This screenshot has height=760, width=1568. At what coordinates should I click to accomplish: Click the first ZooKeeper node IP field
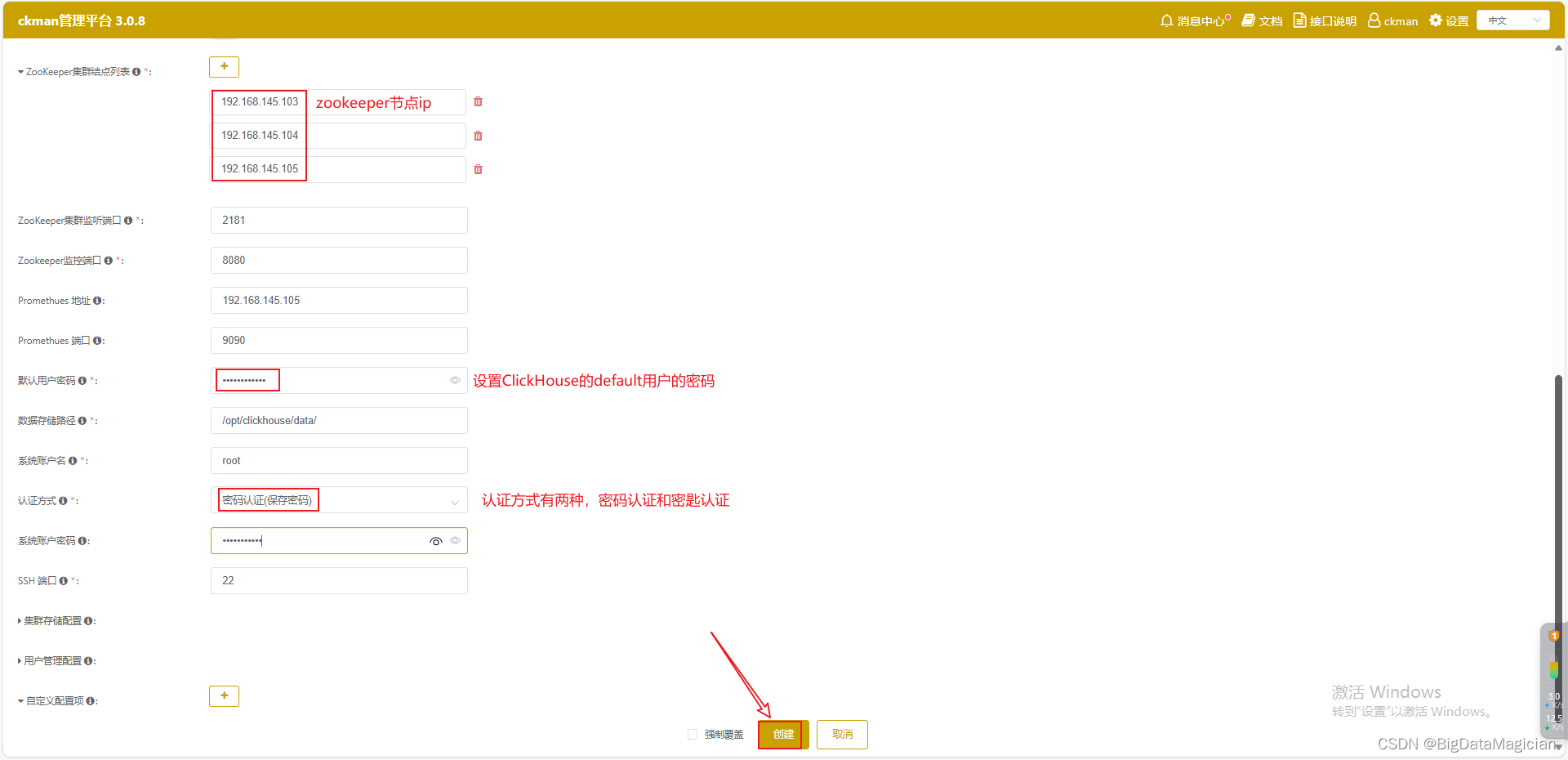338,102
